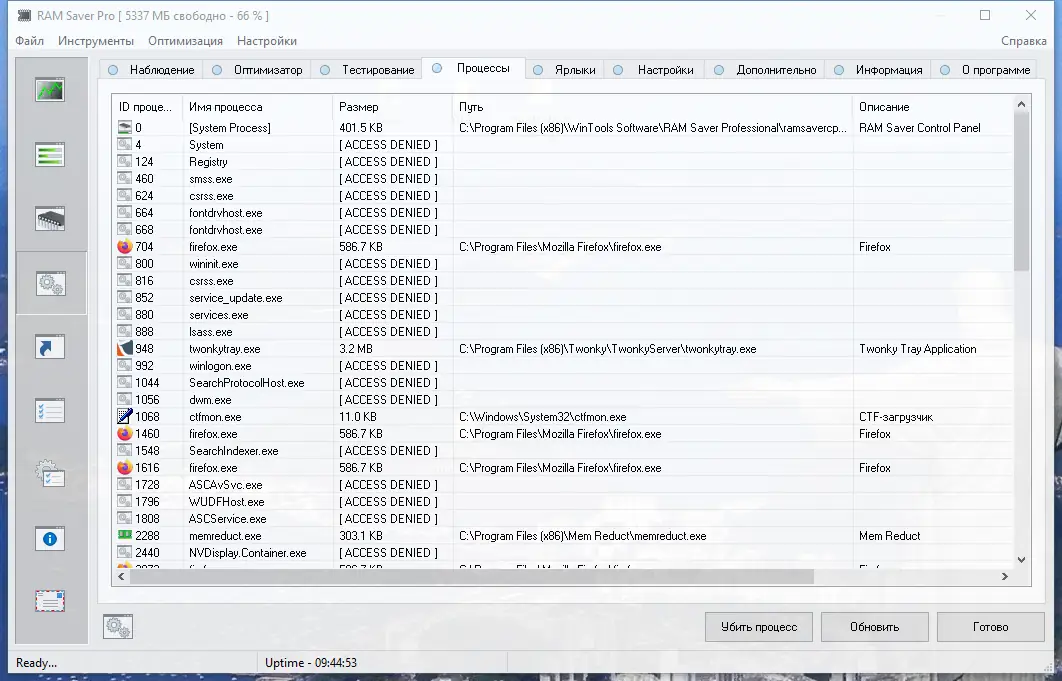Click horizontal scrollbar right arrow

point(1005,576)
